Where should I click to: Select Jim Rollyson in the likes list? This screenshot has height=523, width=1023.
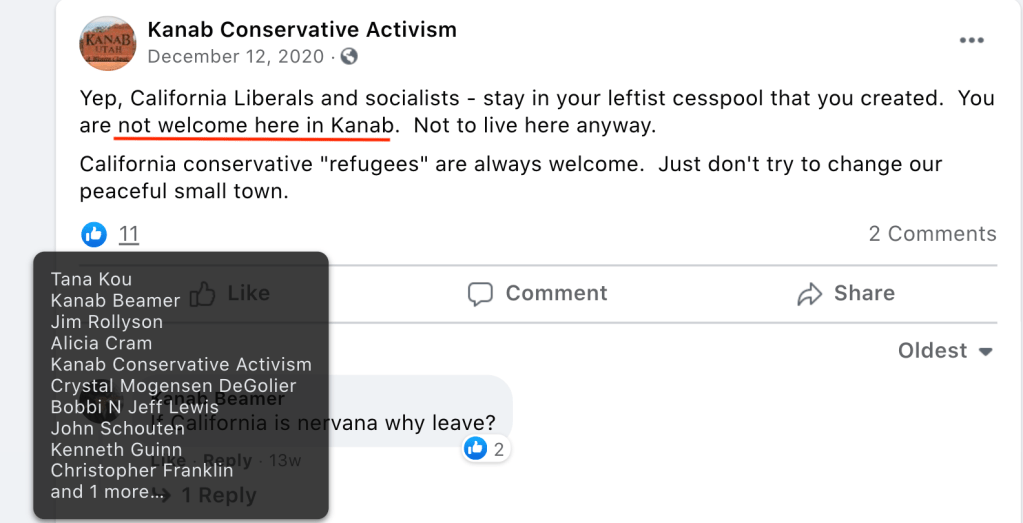[x=106, y=322]
